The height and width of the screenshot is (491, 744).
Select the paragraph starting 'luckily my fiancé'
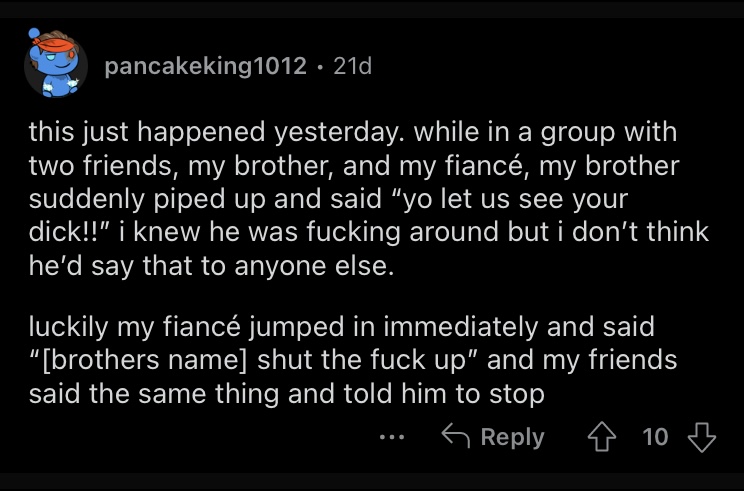coord(353,361)
